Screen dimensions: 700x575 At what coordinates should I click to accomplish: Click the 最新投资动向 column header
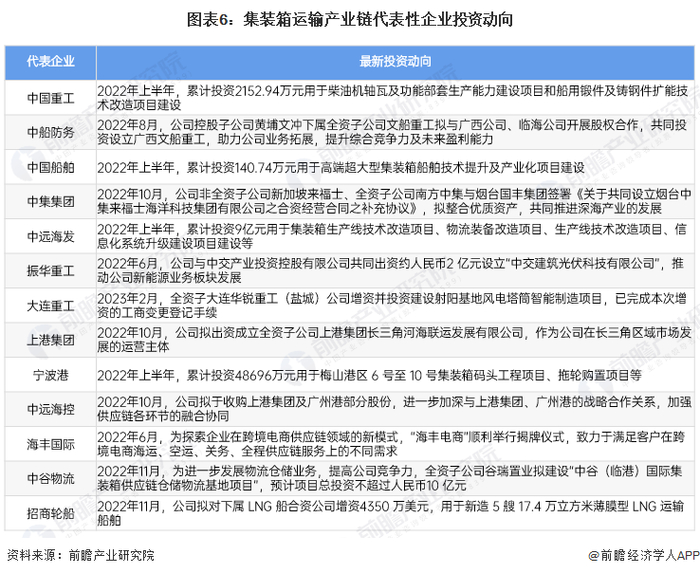pyautogui.click(x=395, y=62)
